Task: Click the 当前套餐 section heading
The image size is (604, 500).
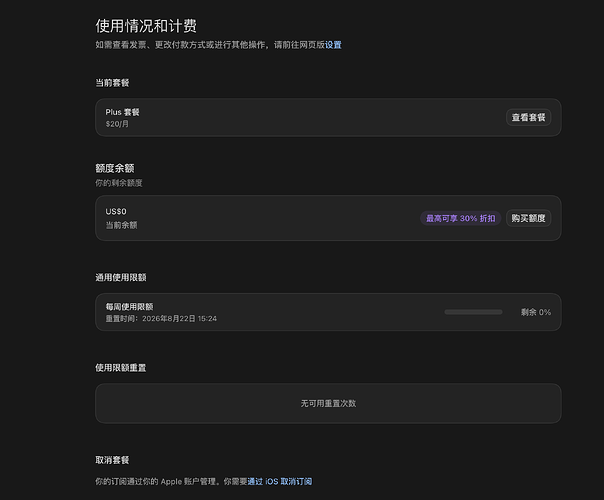Action: pos(112,83)
